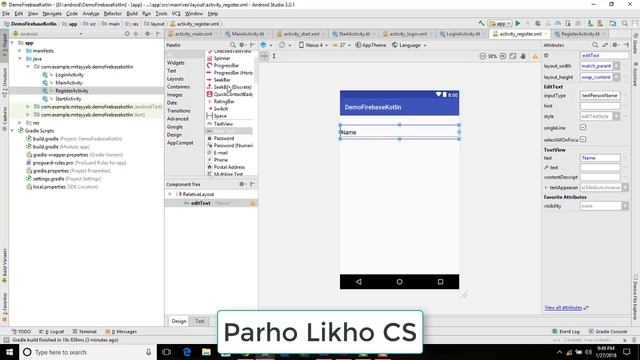Image resolution: width=640 pixels, height=360 pixels.
Task: Open Project panel settings gear
Action: (x=148, y=34)
